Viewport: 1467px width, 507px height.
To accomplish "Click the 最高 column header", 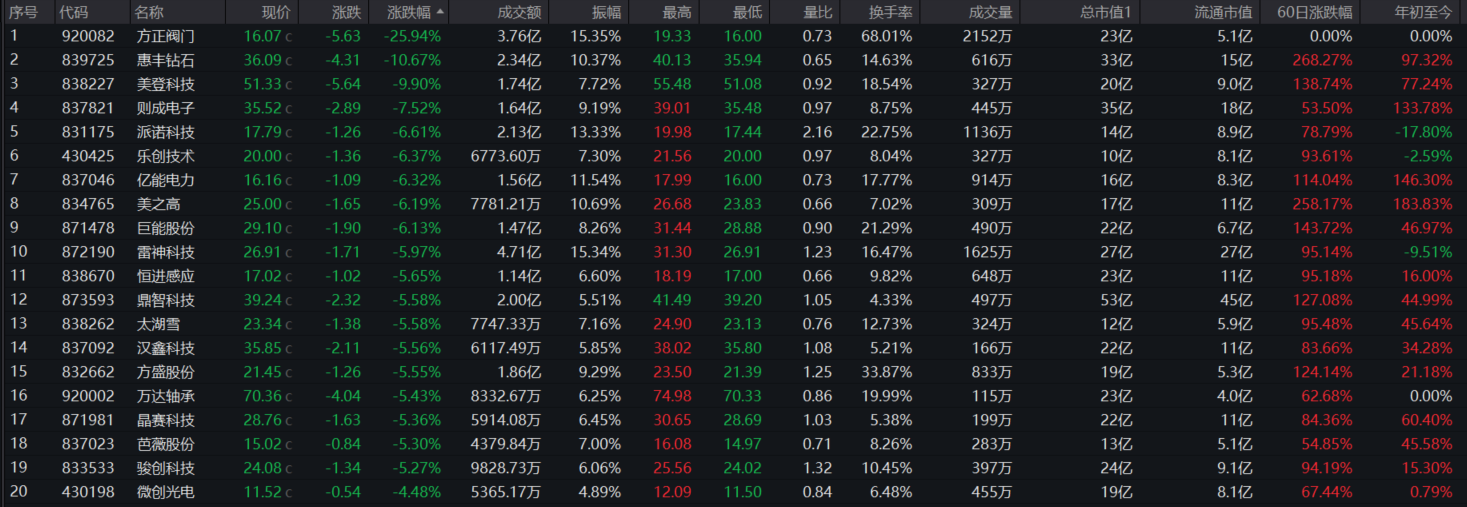I will coord(676,12).
